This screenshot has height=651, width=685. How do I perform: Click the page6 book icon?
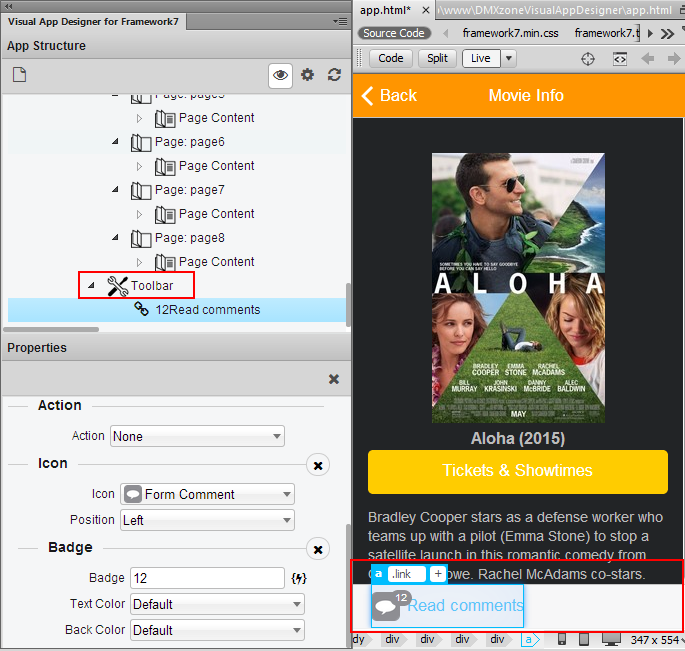tap(141, 142)
